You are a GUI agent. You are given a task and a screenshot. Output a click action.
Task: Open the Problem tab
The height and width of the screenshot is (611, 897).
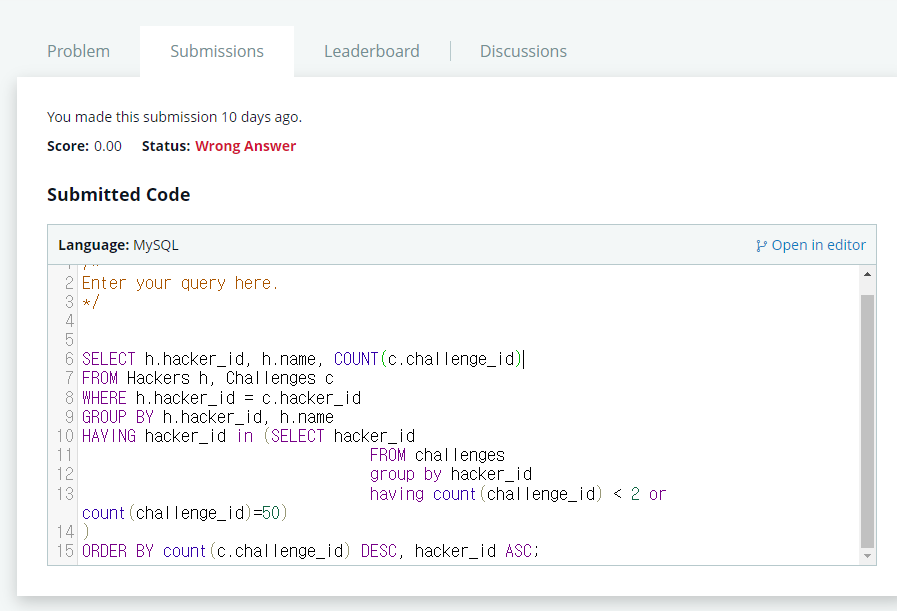(78, 51)
